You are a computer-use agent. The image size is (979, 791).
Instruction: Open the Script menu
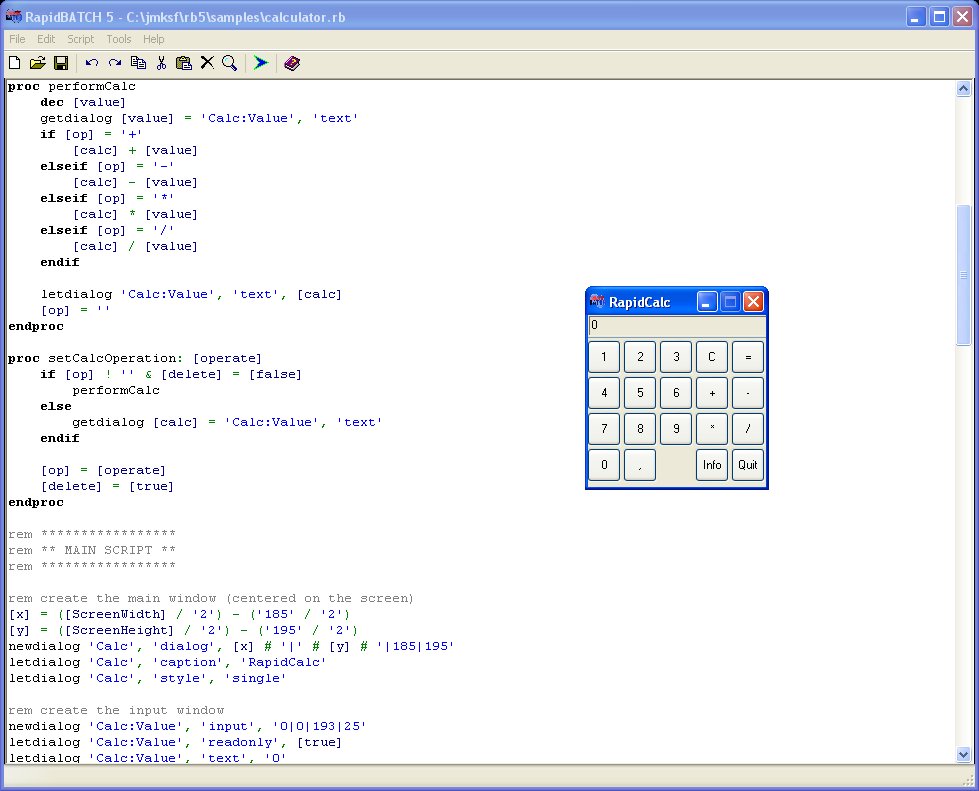[x=81, y=39]
